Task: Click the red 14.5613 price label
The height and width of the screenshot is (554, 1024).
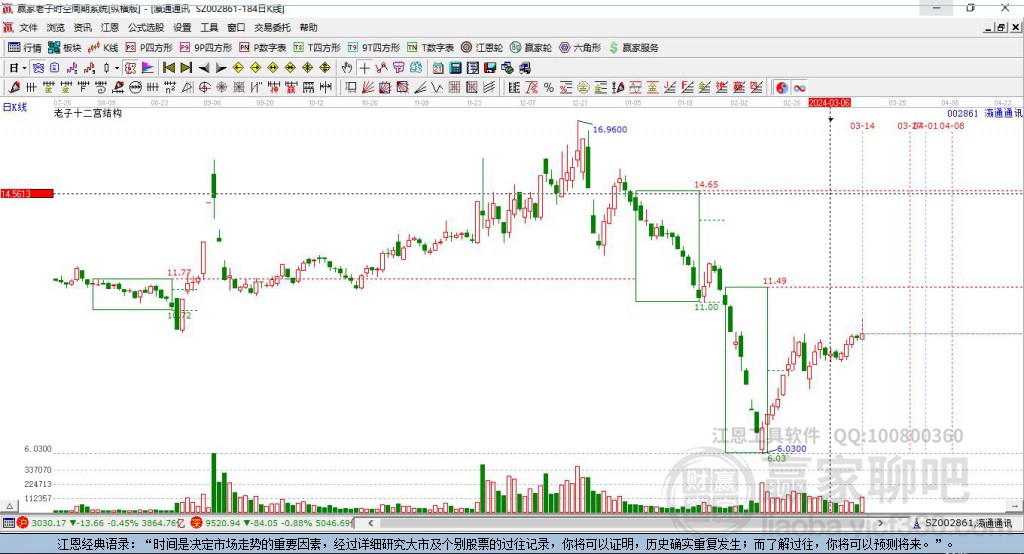Action: point(27,193)
